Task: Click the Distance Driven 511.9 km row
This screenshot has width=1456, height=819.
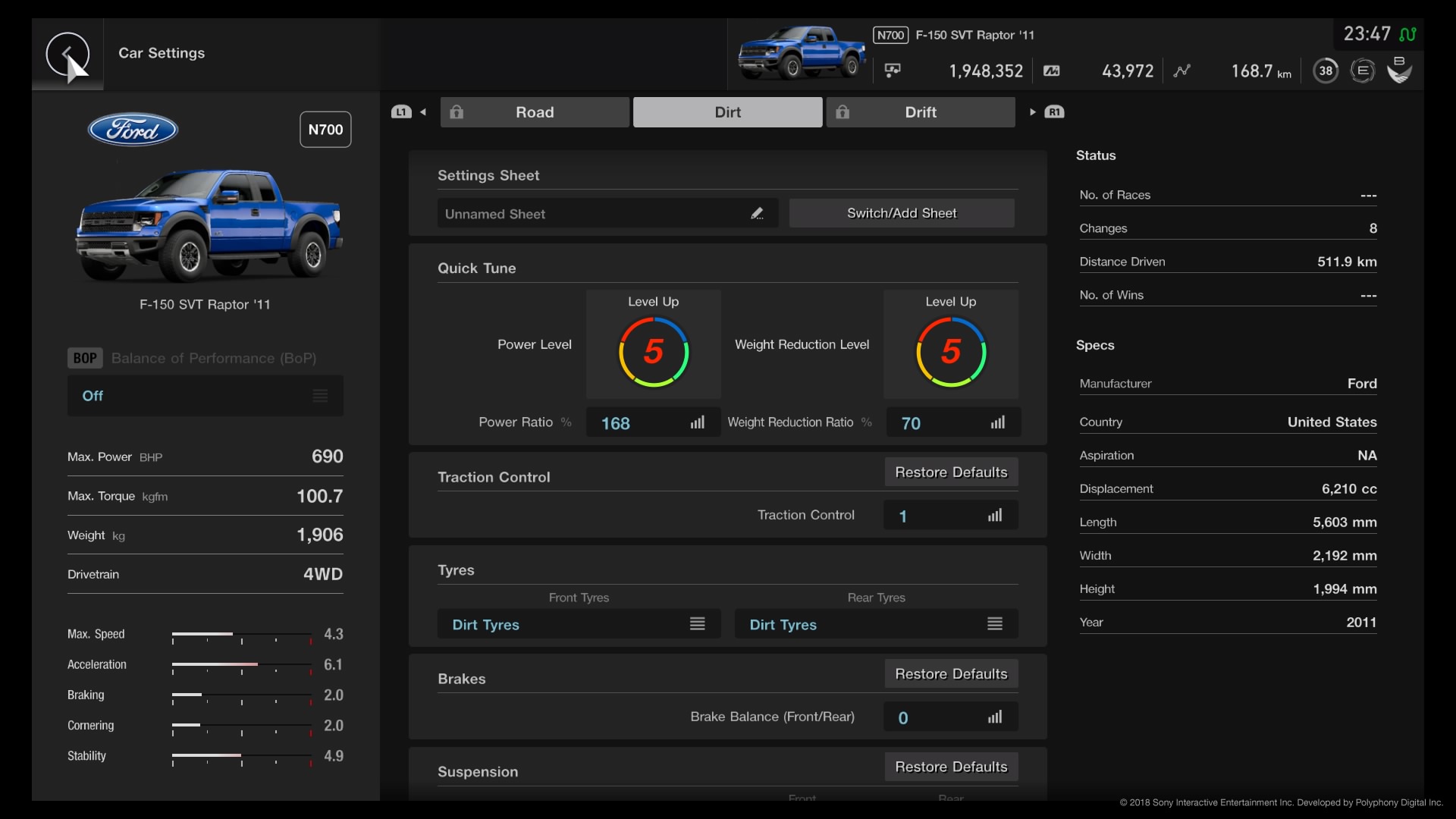Action: (x=1228, y=262)
